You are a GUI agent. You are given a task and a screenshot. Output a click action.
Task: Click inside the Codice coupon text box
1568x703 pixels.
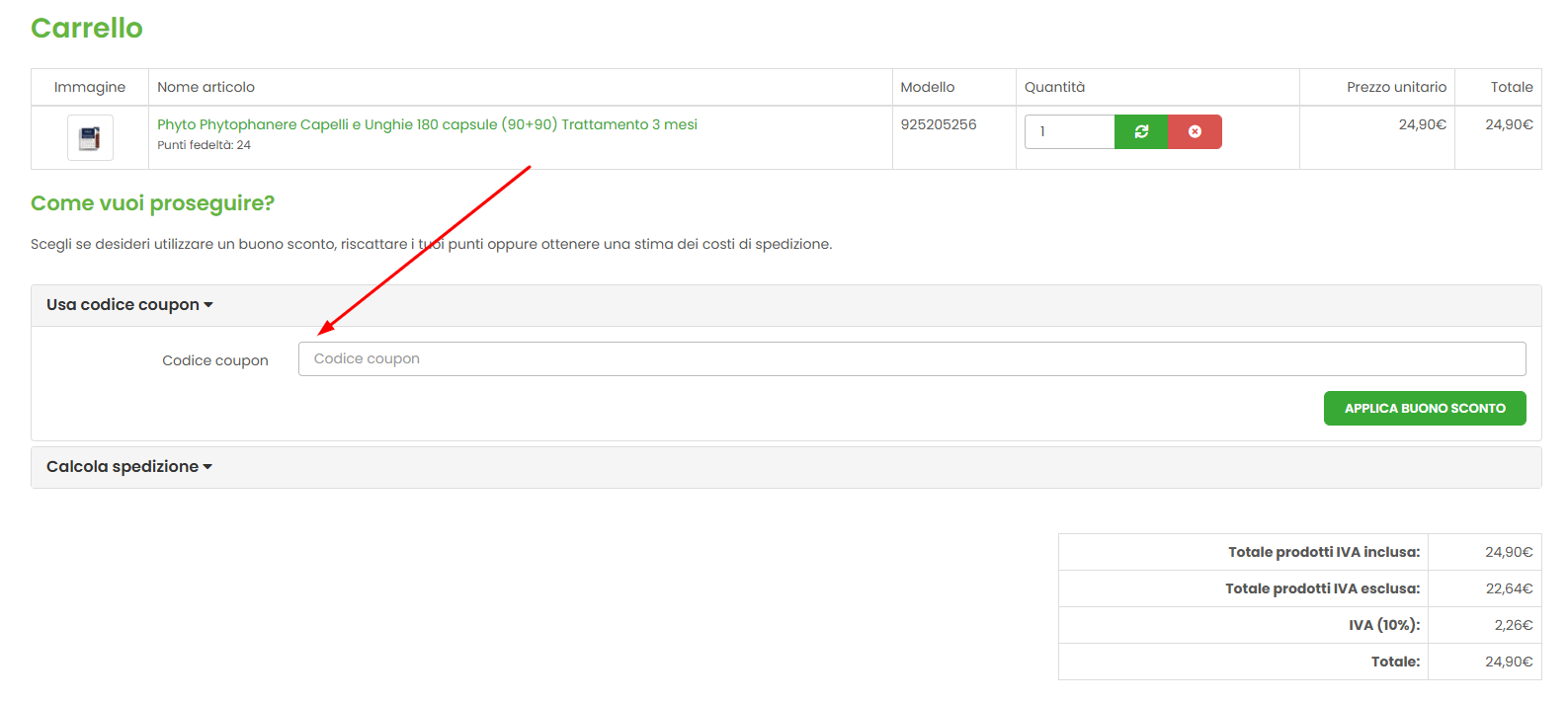pyautogui.click(x=911, y=359)
